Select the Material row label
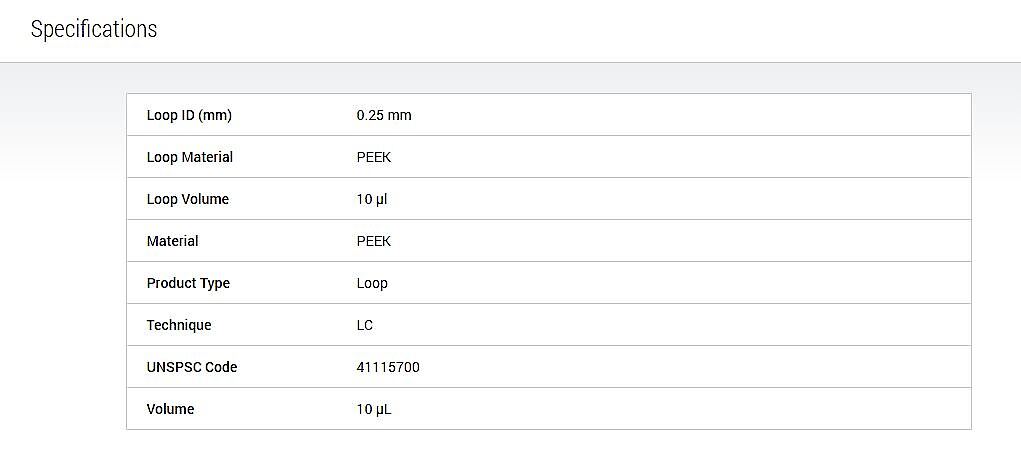This screenshot has width=1021, height=465. (x=173, y=241)
